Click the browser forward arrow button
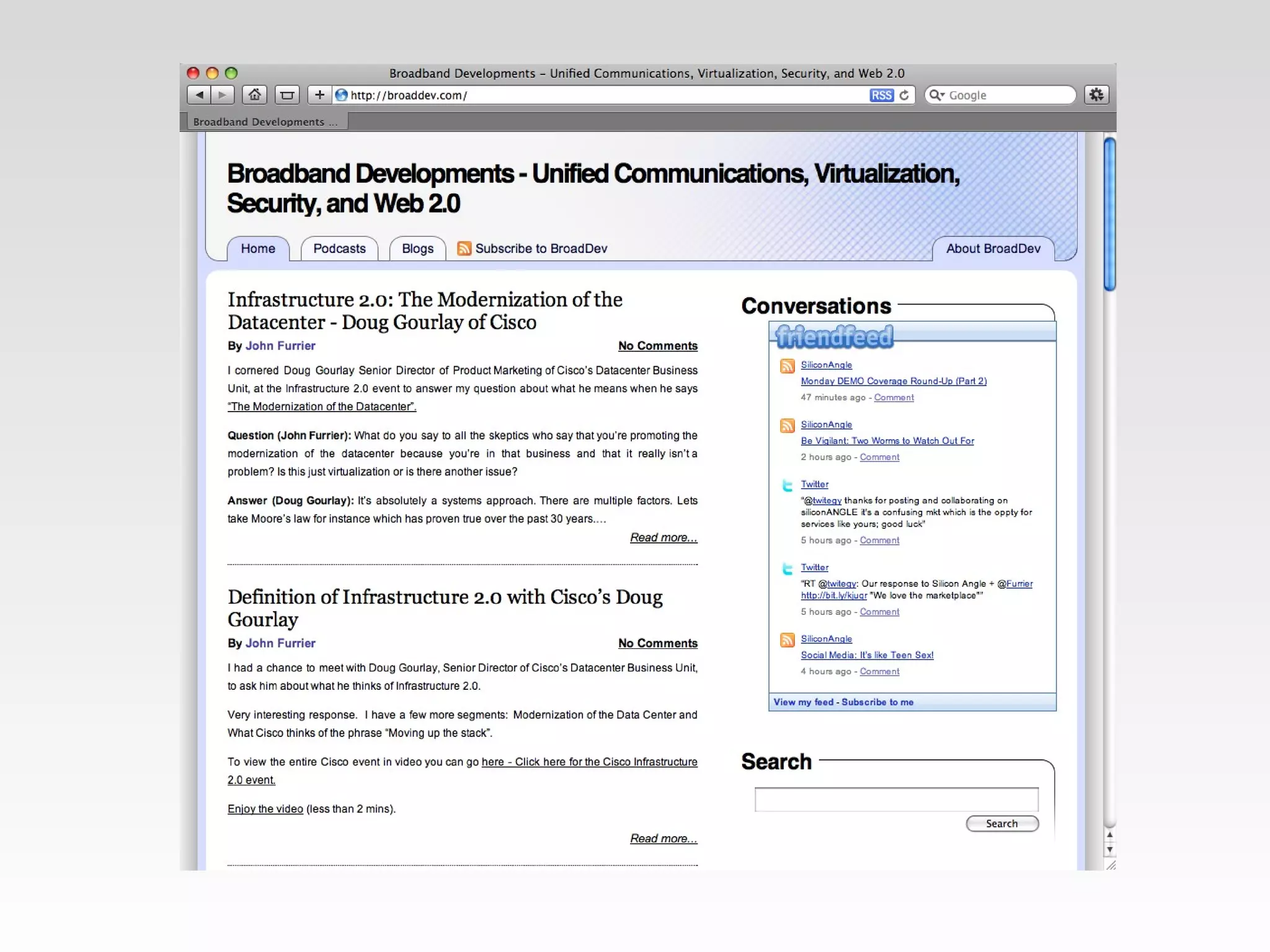Image resolution: width=1270 pixels, height=952 pixels. coord(222,95)
